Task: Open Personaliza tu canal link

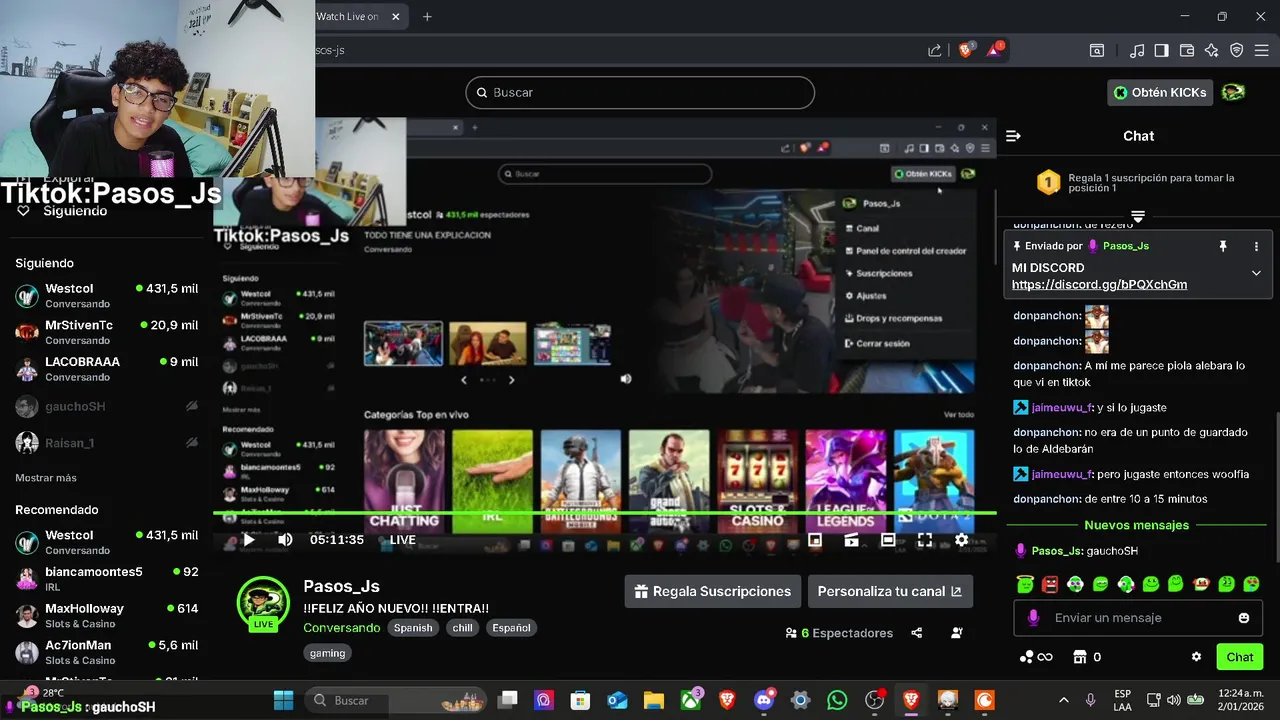Action: 890,591
